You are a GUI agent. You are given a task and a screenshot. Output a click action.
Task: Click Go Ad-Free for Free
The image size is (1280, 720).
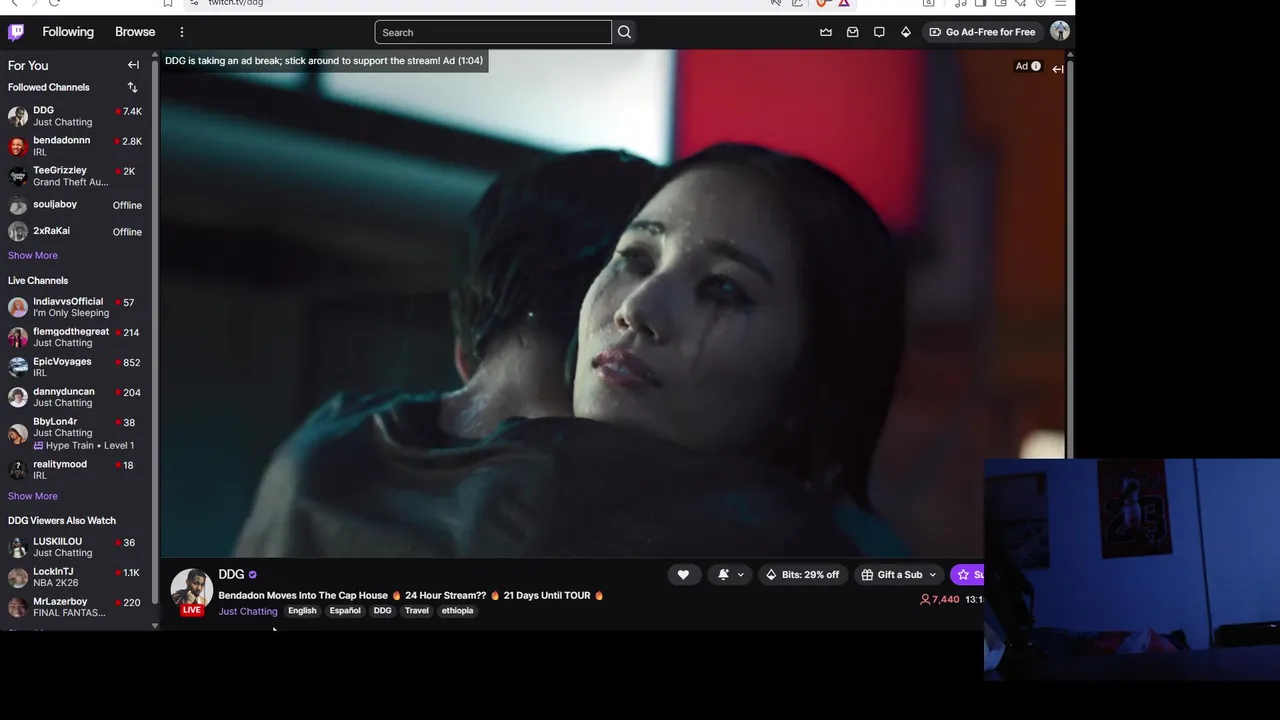coord(982,32)
